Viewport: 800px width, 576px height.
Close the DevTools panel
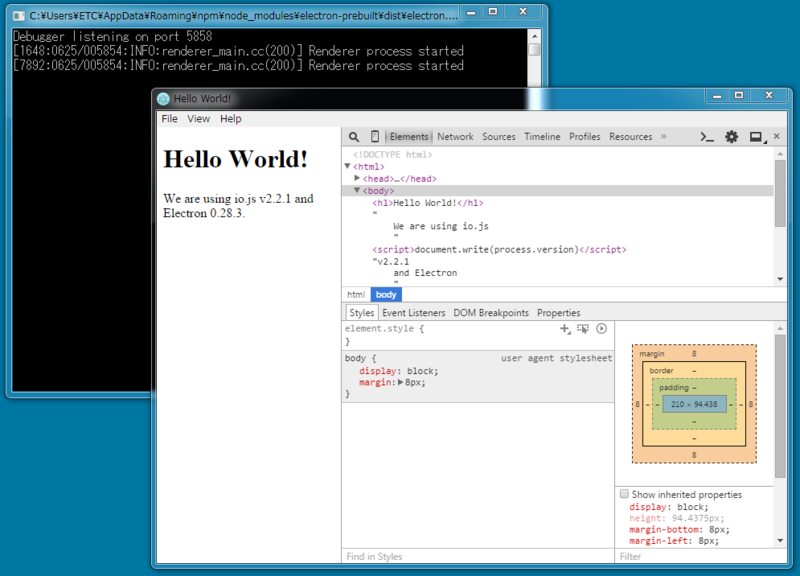click(x=777, y=136)
